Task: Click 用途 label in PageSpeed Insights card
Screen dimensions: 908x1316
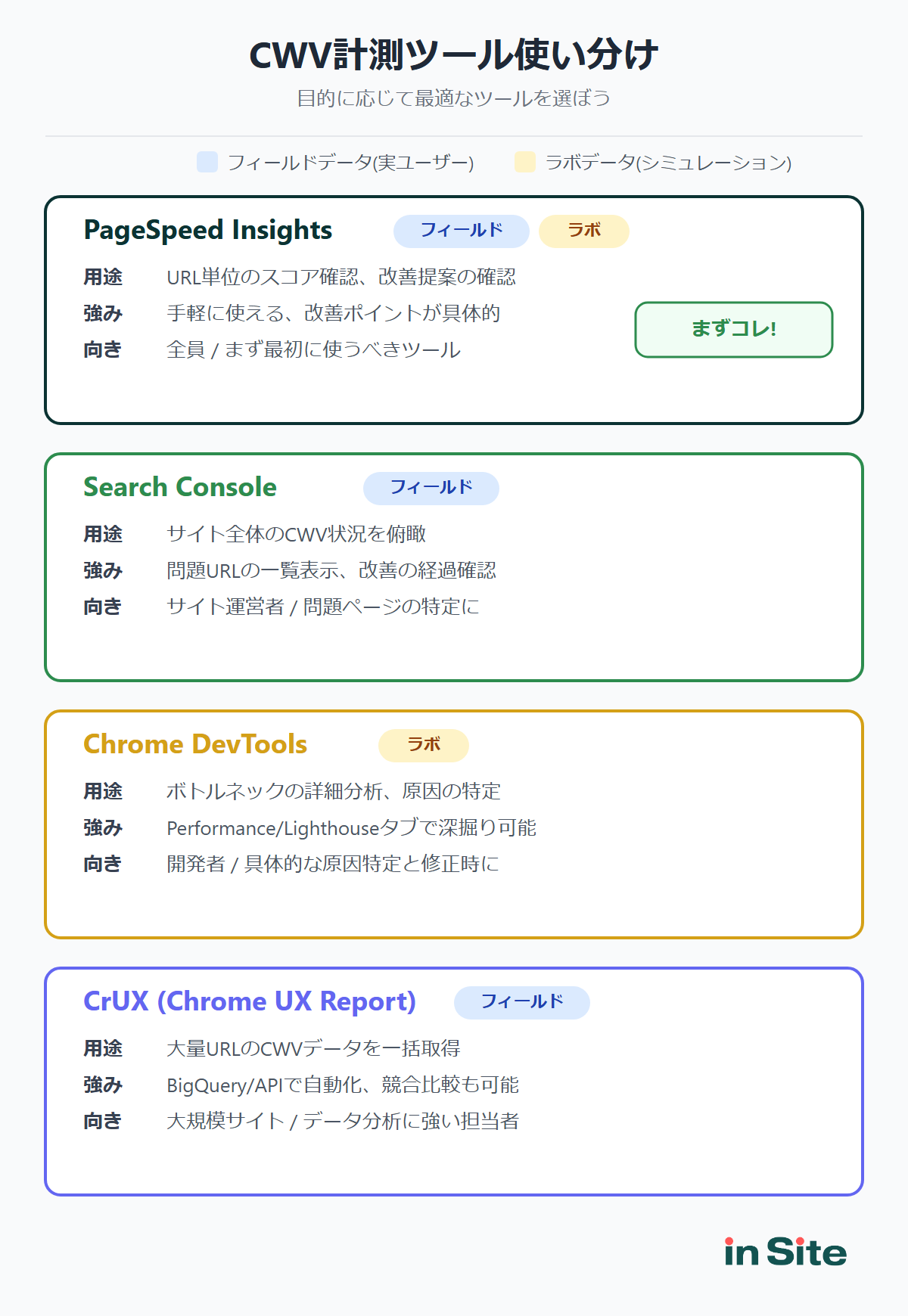Action: pos(103,277)
